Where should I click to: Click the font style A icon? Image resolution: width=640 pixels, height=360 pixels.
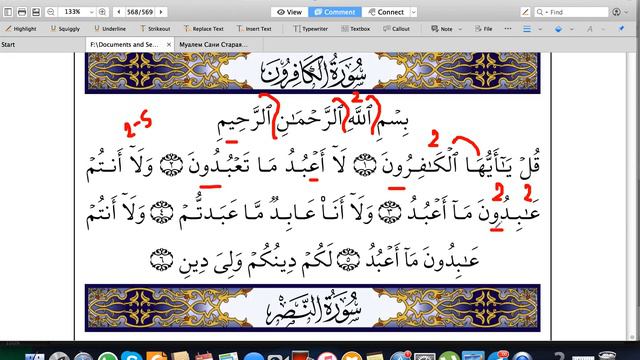pos(589,29)
